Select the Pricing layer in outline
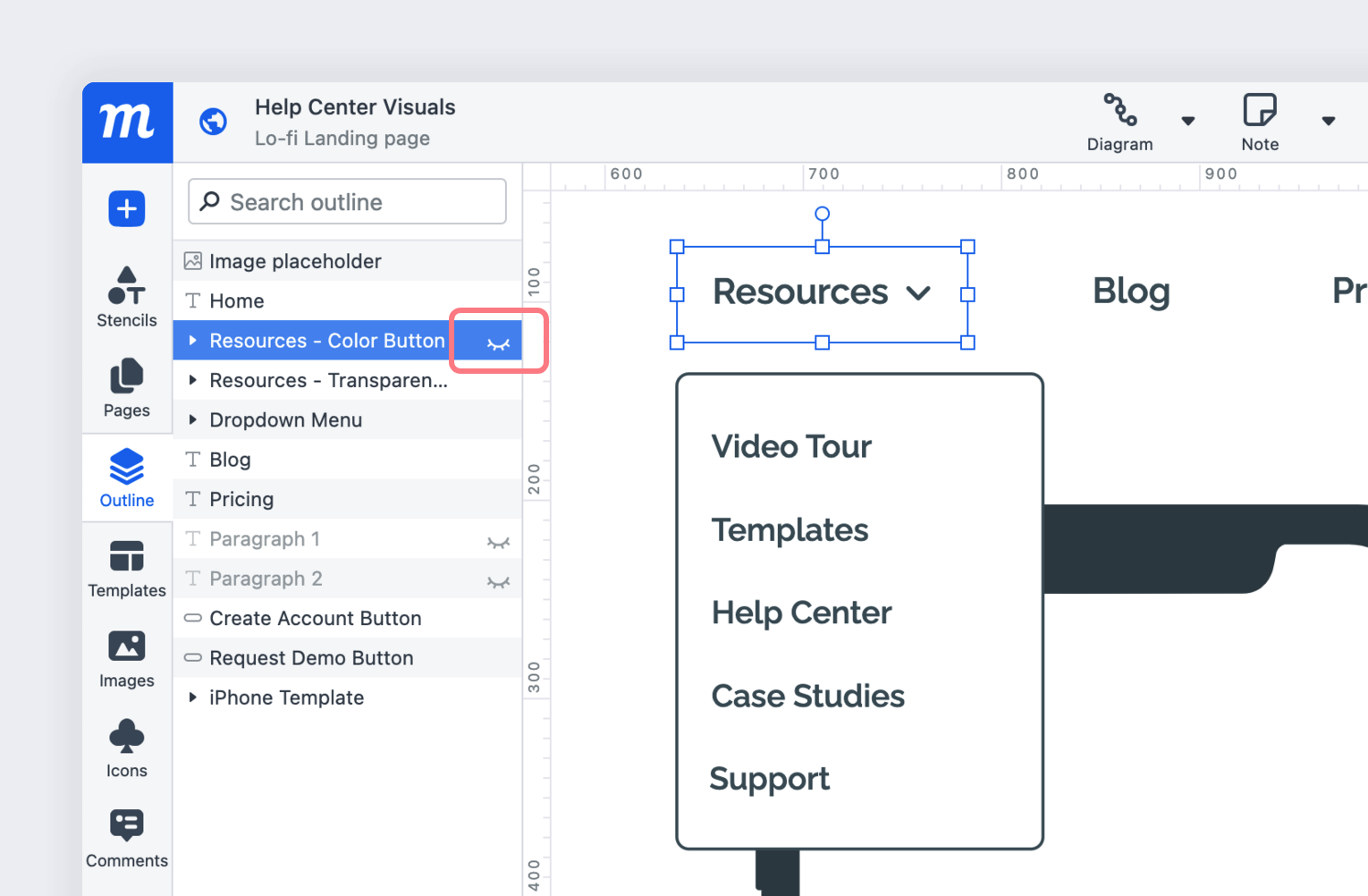1368x896 pixels. (x=347, y=499)
